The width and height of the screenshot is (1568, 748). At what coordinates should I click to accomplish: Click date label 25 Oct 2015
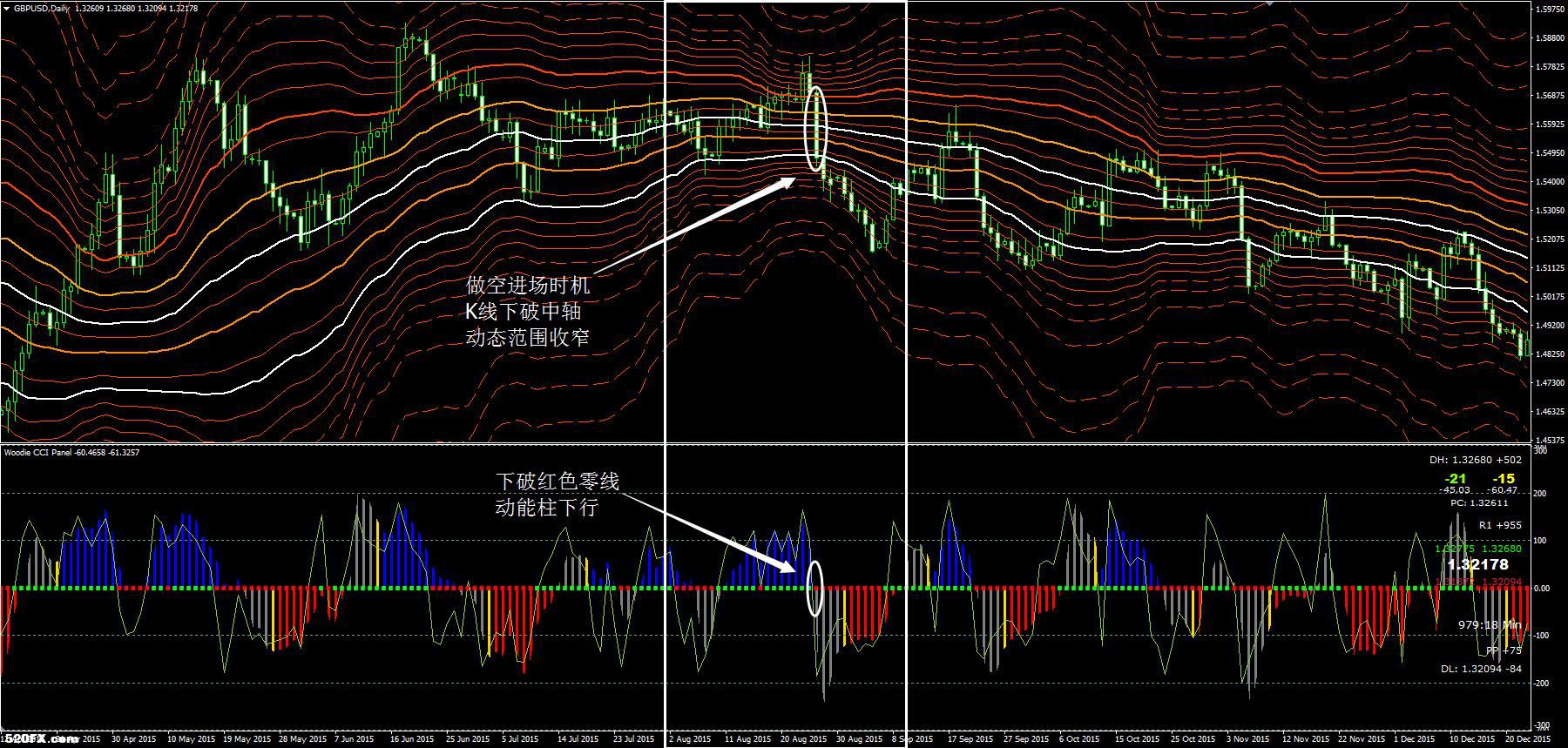[x=1193, y=739]
